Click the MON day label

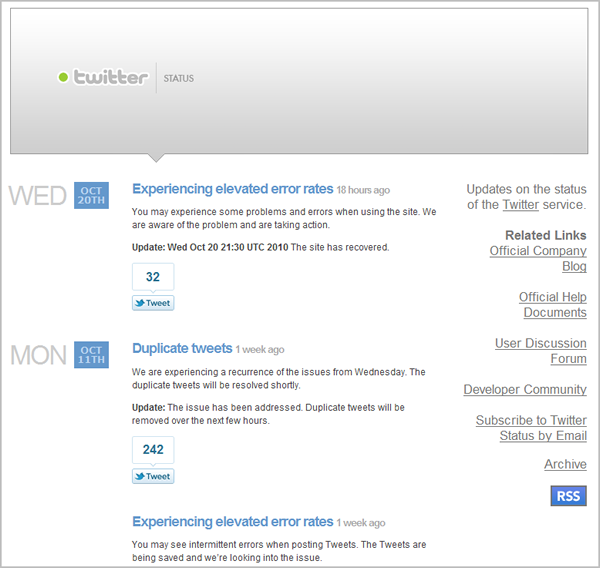pyautogui.click(x=38, y=355)
